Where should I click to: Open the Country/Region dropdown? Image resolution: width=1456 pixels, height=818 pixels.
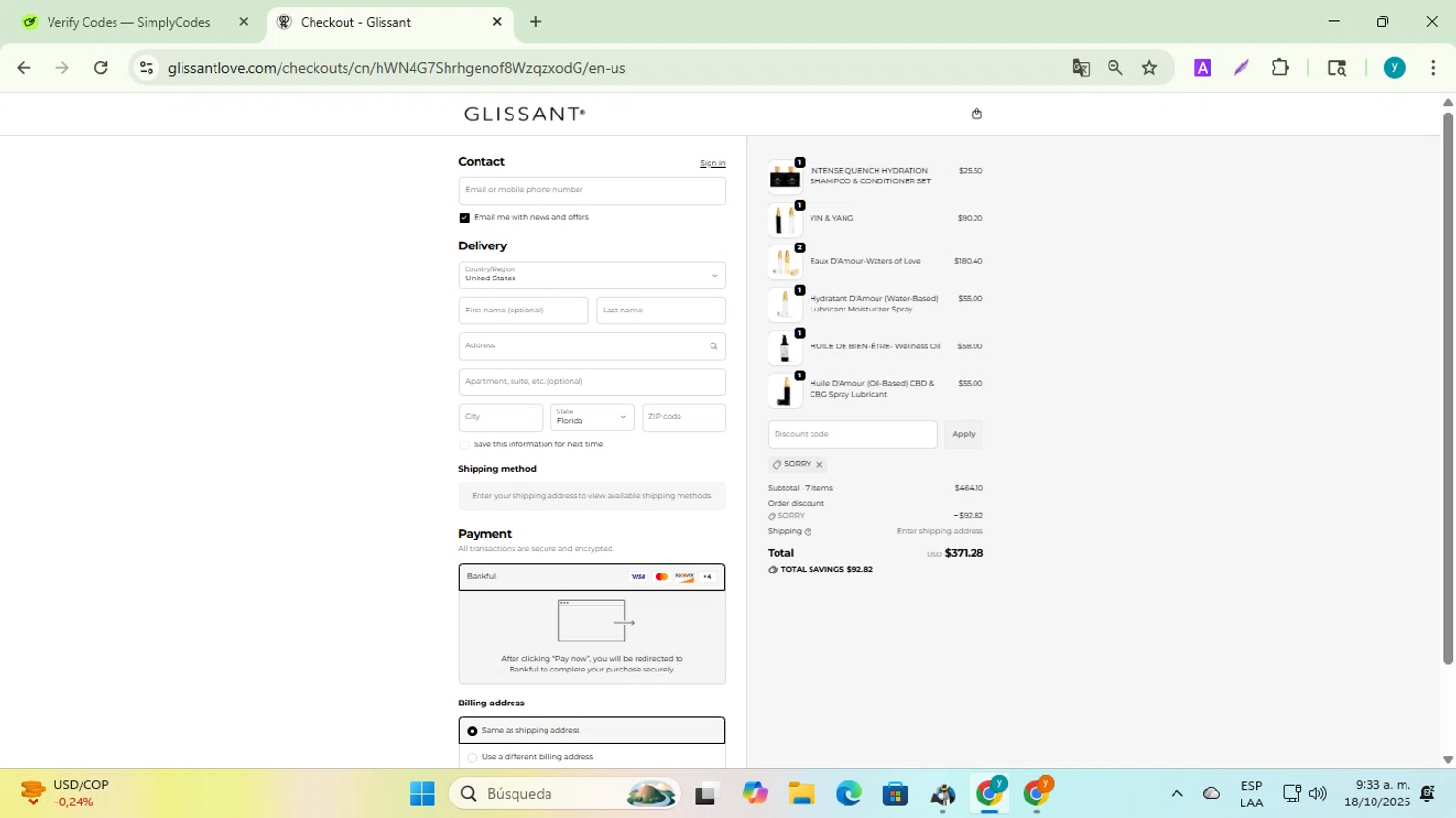[592, 275]
